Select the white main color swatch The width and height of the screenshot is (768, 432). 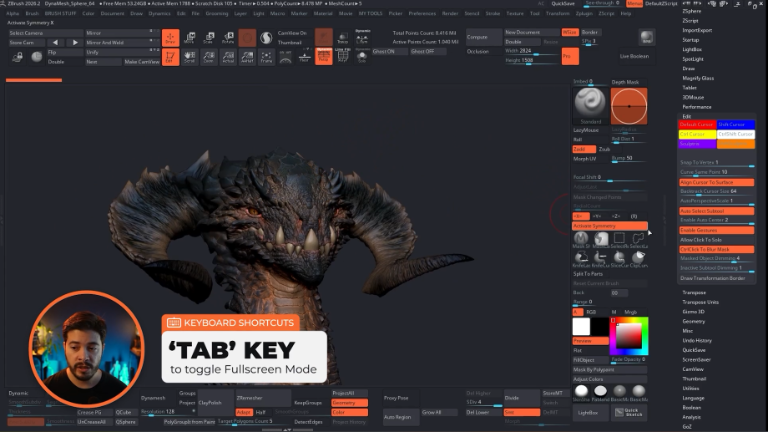[x=581, y=327]
